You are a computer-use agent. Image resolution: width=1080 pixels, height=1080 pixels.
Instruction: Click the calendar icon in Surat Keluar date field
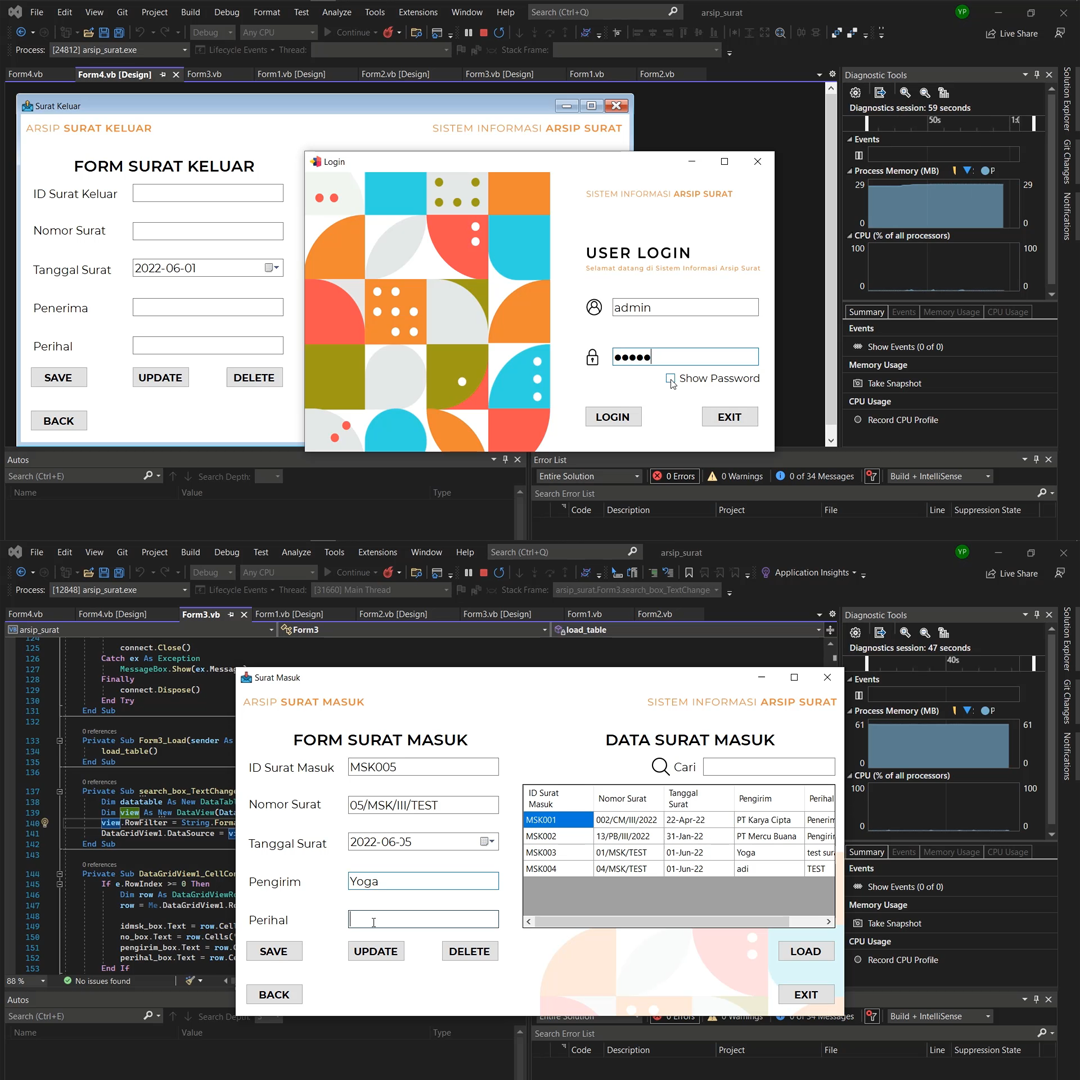click(269, 268)
